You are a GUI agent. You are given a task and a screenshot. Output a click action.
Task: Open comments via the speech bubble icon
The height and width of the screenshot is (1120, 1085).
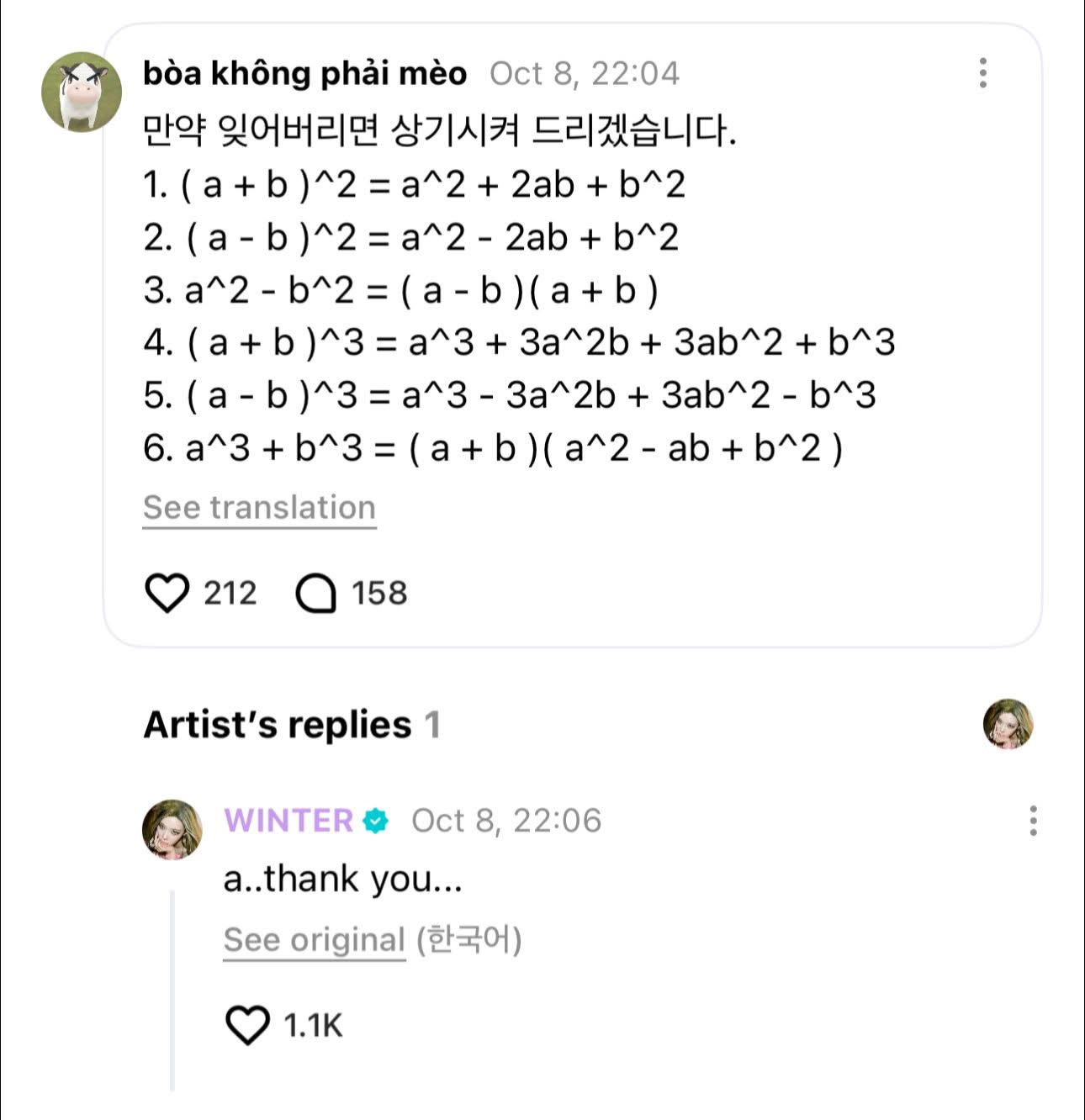click(316, 594)
